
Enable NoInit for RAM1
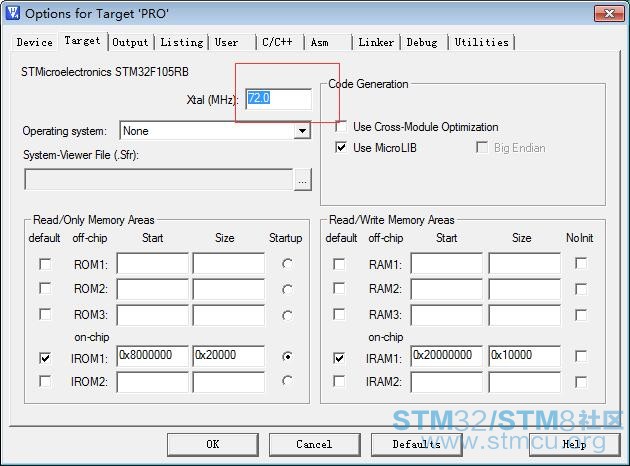581,263
